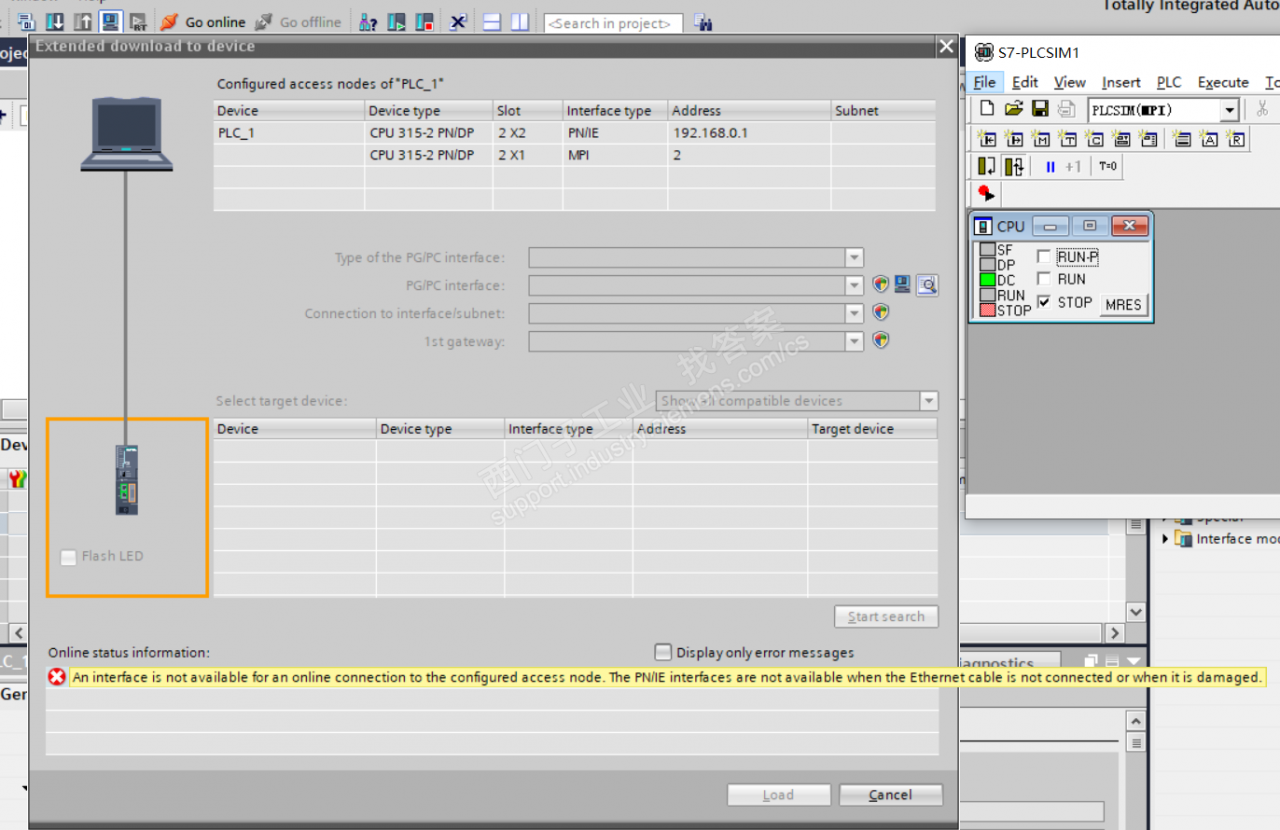Click the Start CPU toolbar icon
This screenshot has height=830, width=1280.
point(396,22)
